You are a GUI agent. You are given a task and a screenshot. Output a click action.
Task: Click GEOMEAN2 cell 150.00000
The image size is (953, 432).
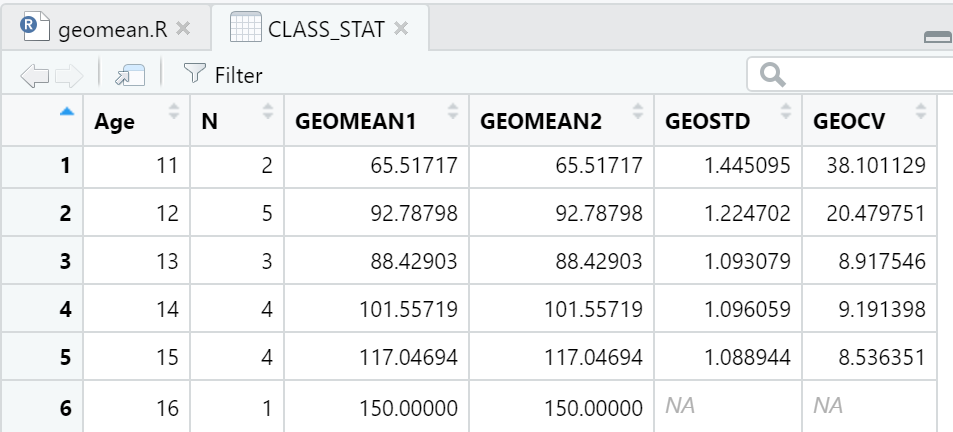[x=561, y=408]
